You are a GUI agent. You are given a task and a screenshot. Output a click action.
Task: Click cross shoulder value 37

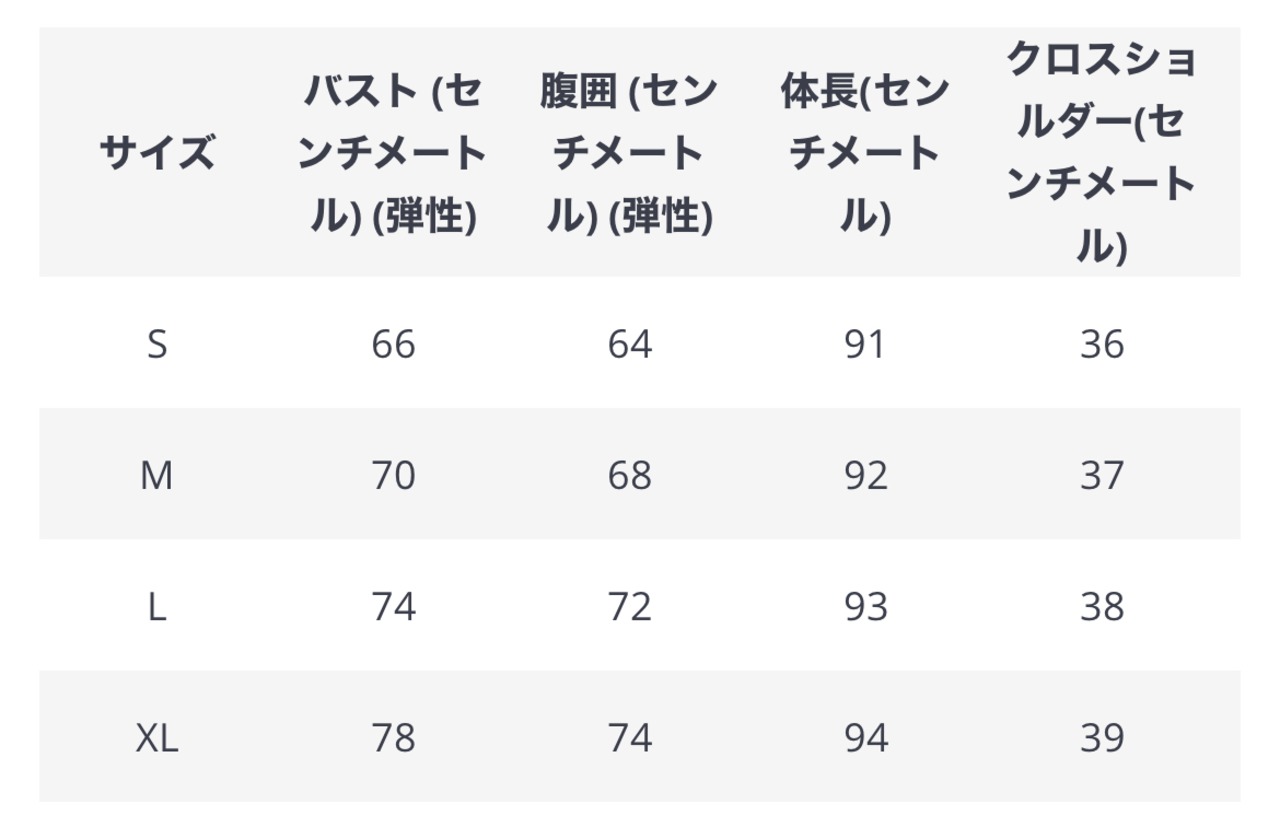tap(1102, 476)
